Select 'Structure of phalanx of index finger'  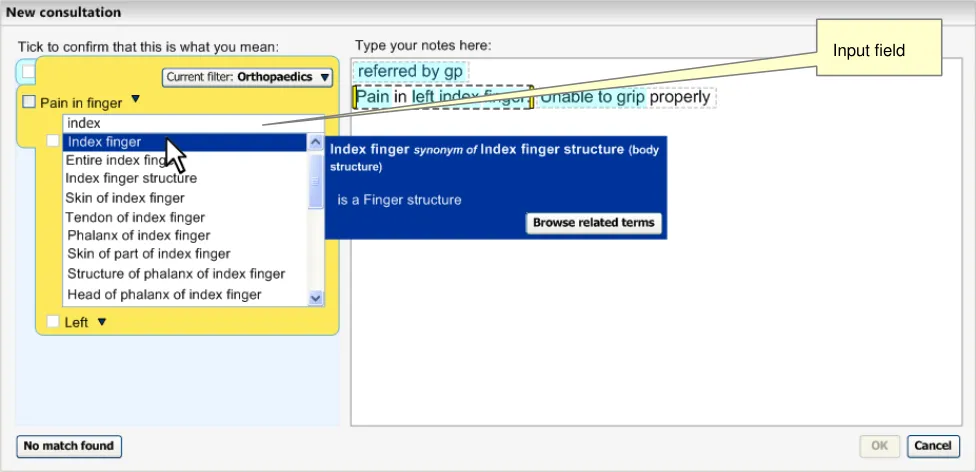176,274
